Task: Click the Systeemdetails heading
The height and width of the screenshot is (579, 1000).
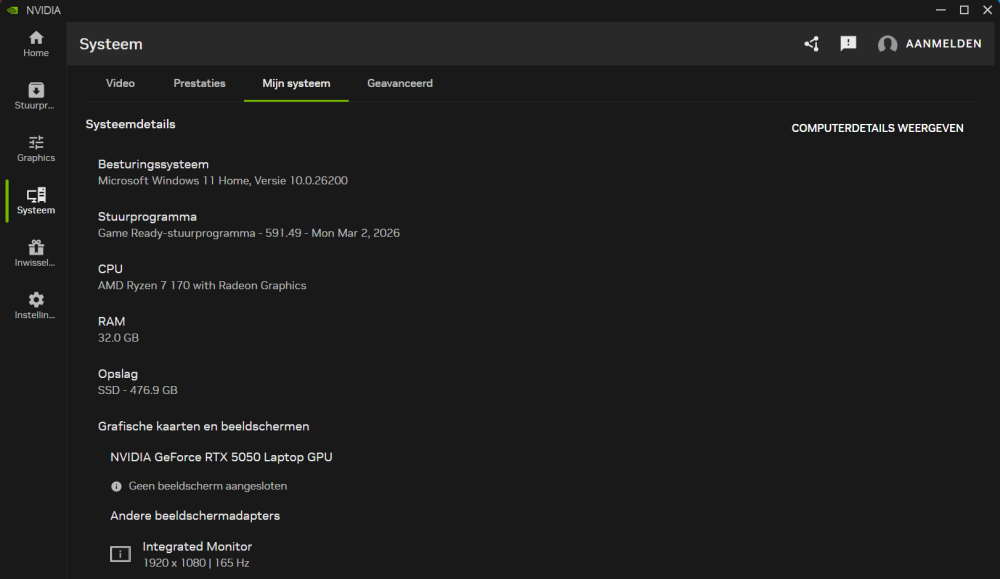Action: [130, 124]
